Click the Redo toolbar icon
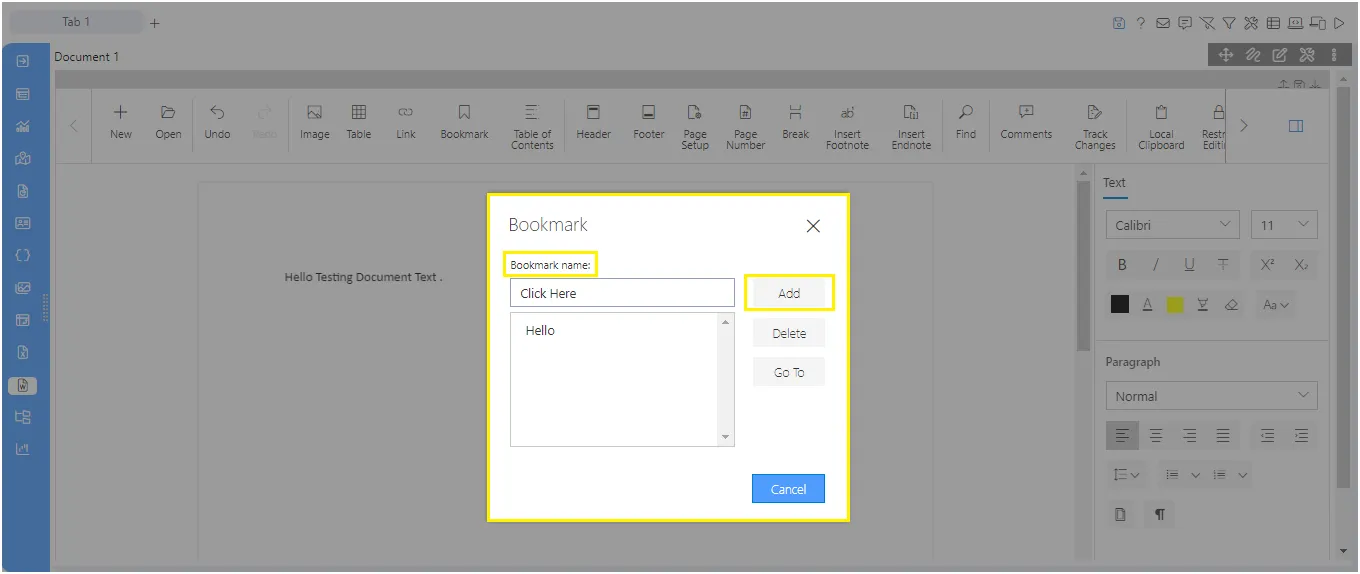Image resolution: width=1360 pixels, height=574 pixels. 264,124
